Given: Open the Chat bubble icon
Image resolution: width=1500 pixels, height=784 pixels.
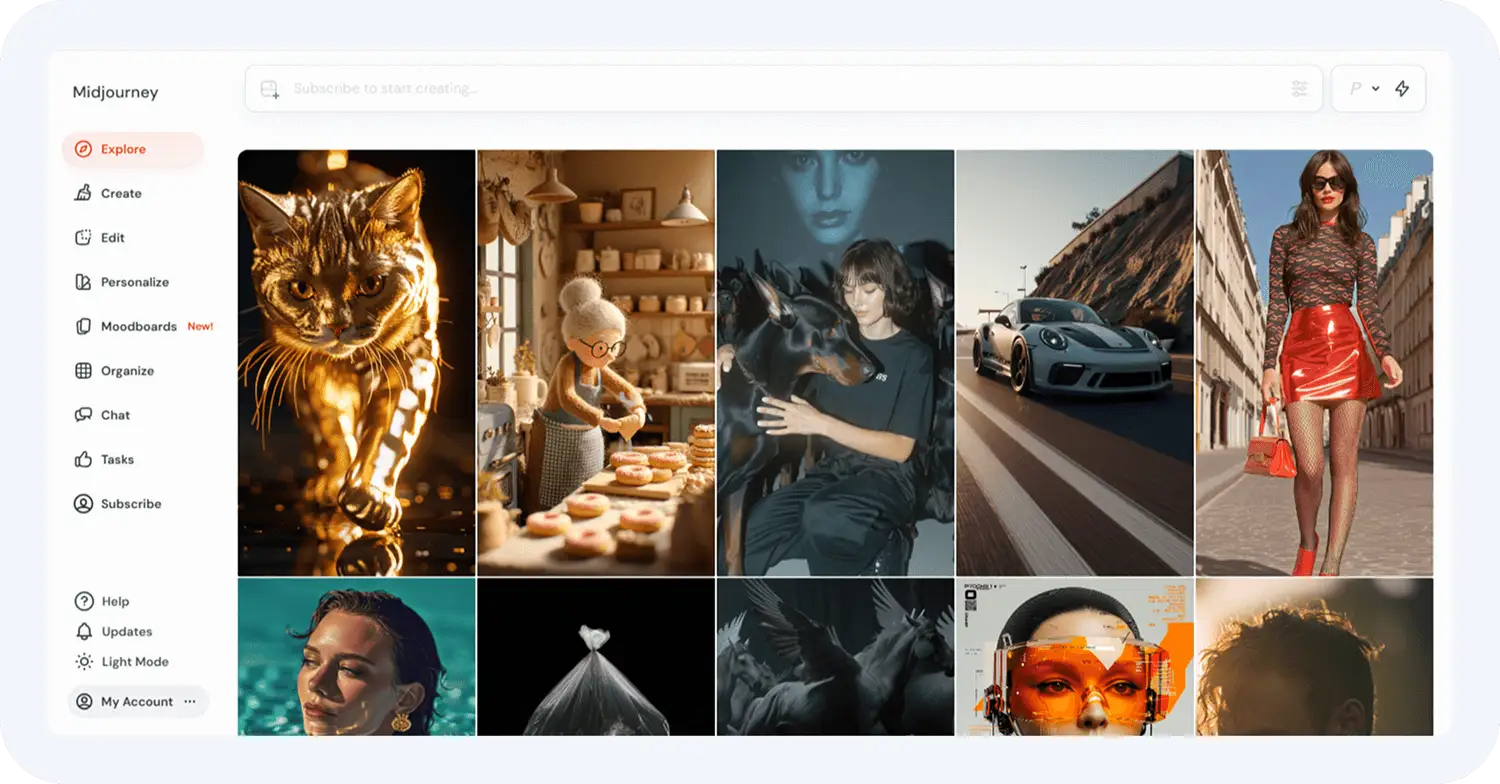Looking at the screenshot, I should tap(84, 415).
